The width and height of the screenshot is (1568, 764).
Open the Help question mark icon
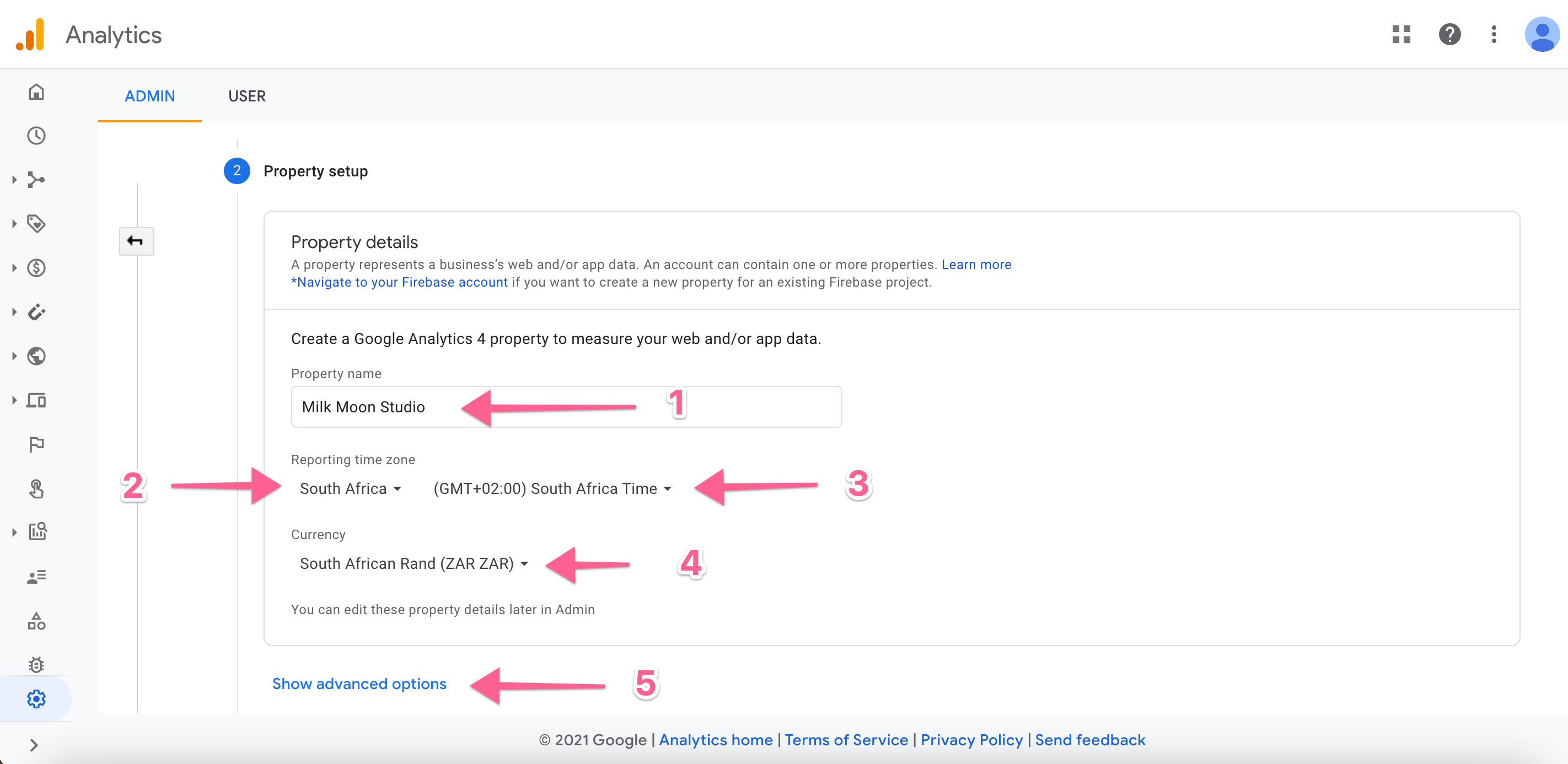pyautogui.click(x=1449, y=34)
